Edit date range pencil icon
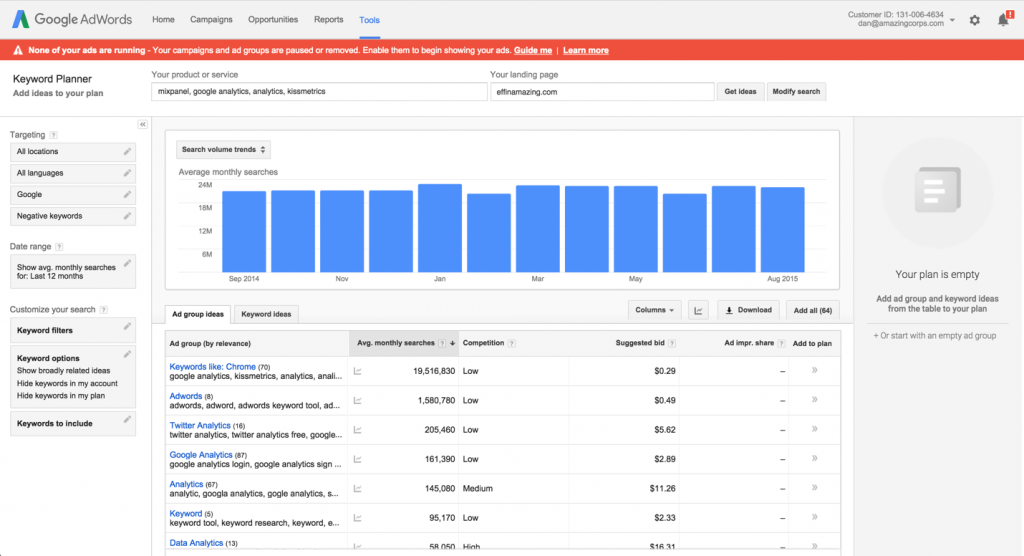This screenshot has width=1024, height=556. point(127,263)
